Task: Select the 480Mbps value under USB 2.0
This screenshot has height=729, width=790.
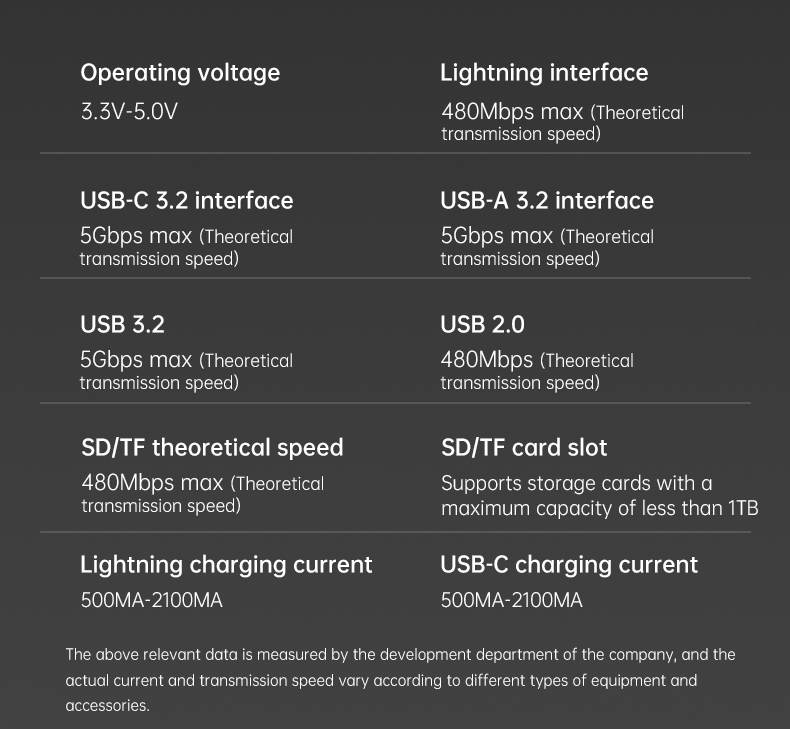Action: tap(487, 360)
